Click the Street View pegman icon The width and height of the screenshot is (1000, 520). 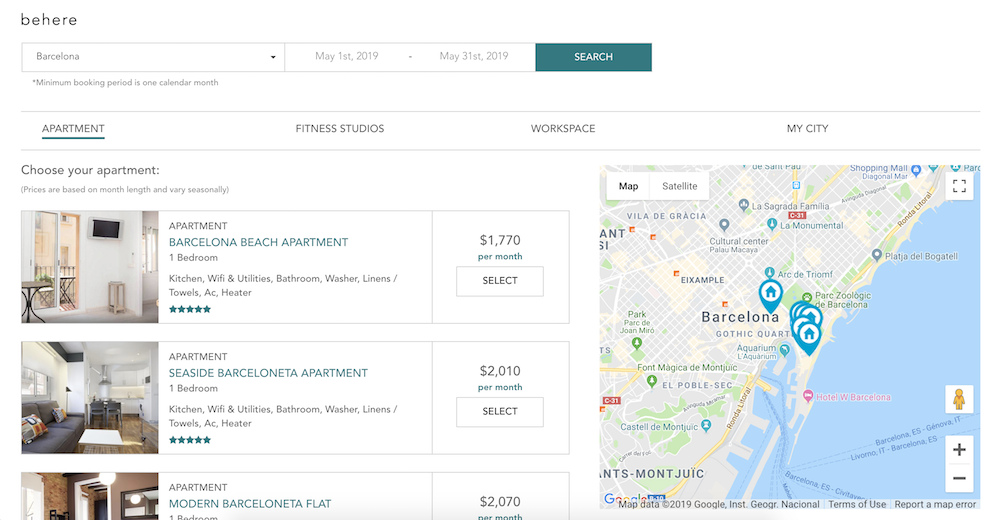pos(959,399)
